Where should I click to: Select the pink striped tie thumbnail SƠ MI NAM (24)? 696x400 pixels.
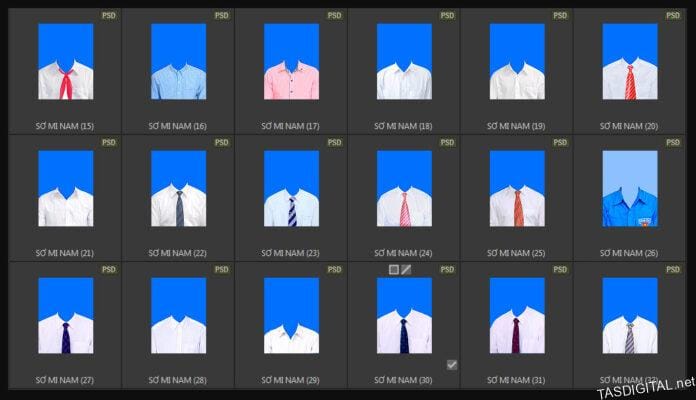(x=404, y=189)
